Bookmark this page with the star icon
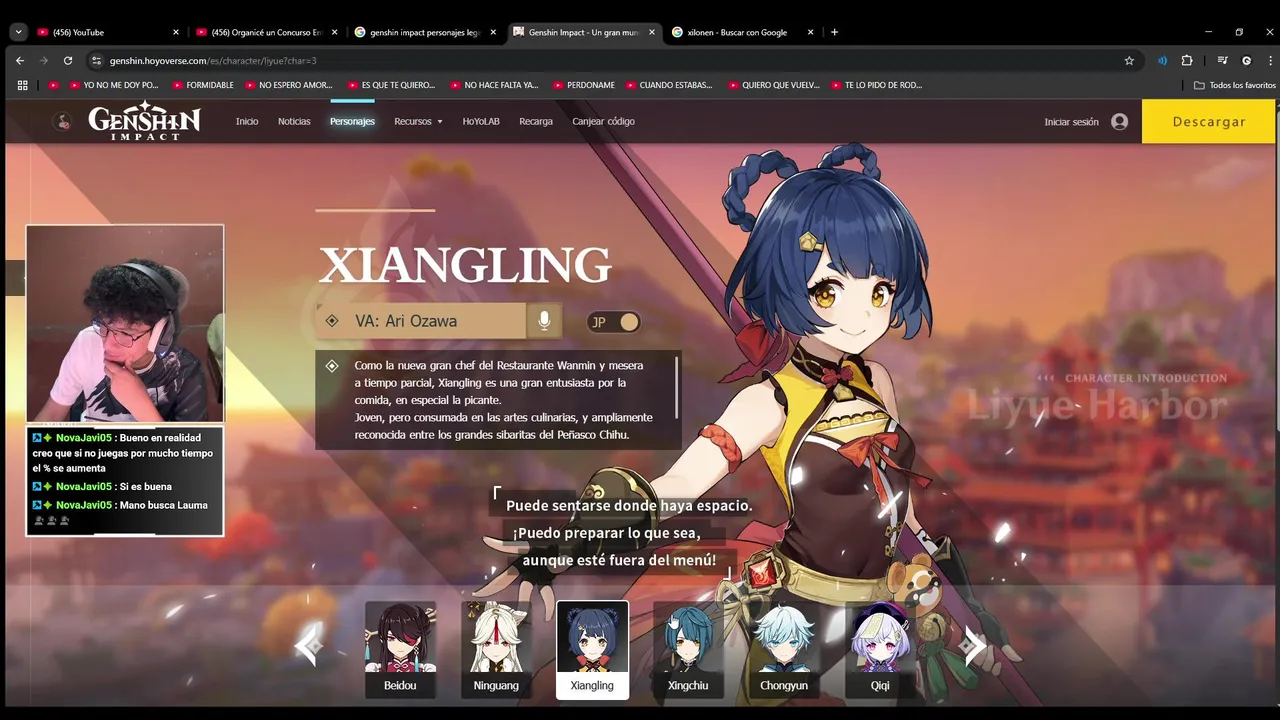 (x=1129, y=60)
